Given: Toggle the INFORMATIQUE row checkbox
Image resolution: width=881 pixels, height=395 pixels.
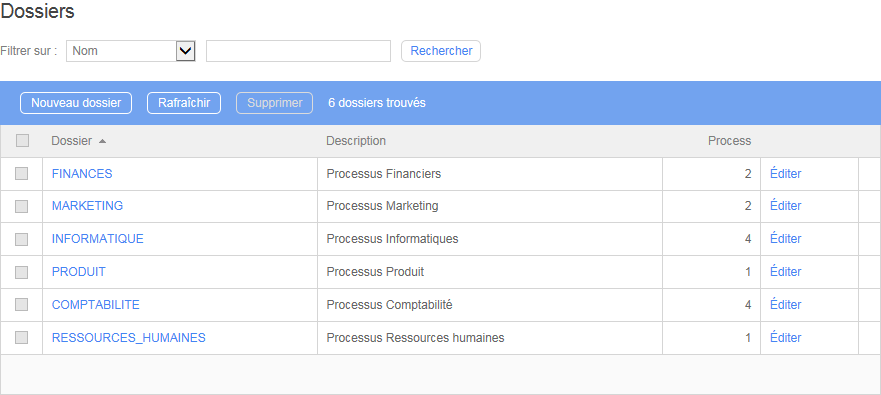Looking at the screenshot, I should point(21,239).
